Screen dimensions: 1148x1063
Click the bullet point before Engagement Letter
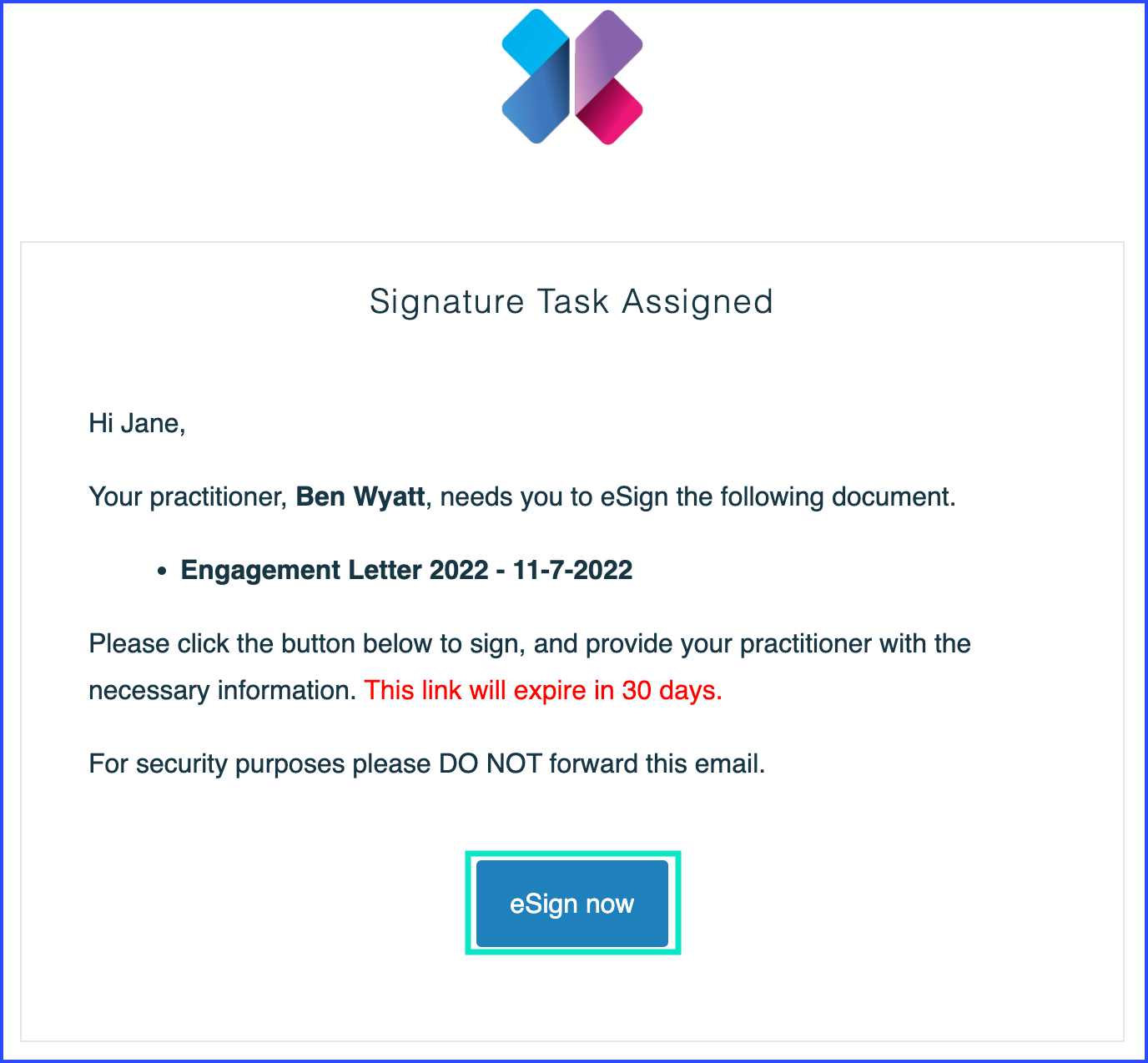click(163, 572)
